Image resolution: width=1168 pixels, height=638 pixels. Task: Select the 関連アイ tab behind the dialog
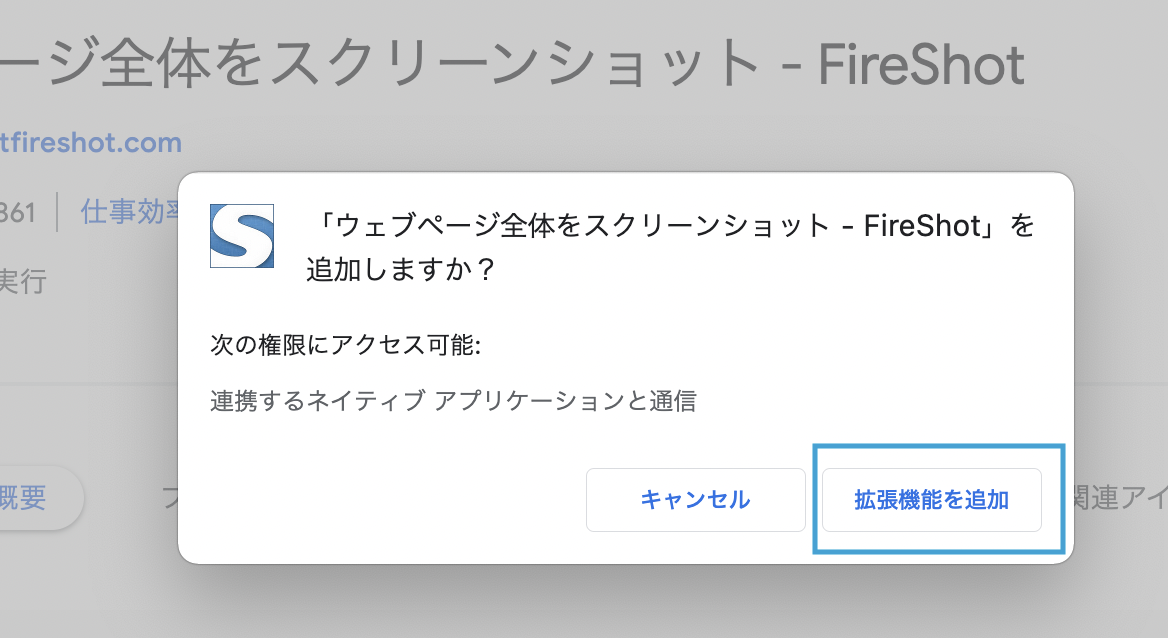[1117, 497]
